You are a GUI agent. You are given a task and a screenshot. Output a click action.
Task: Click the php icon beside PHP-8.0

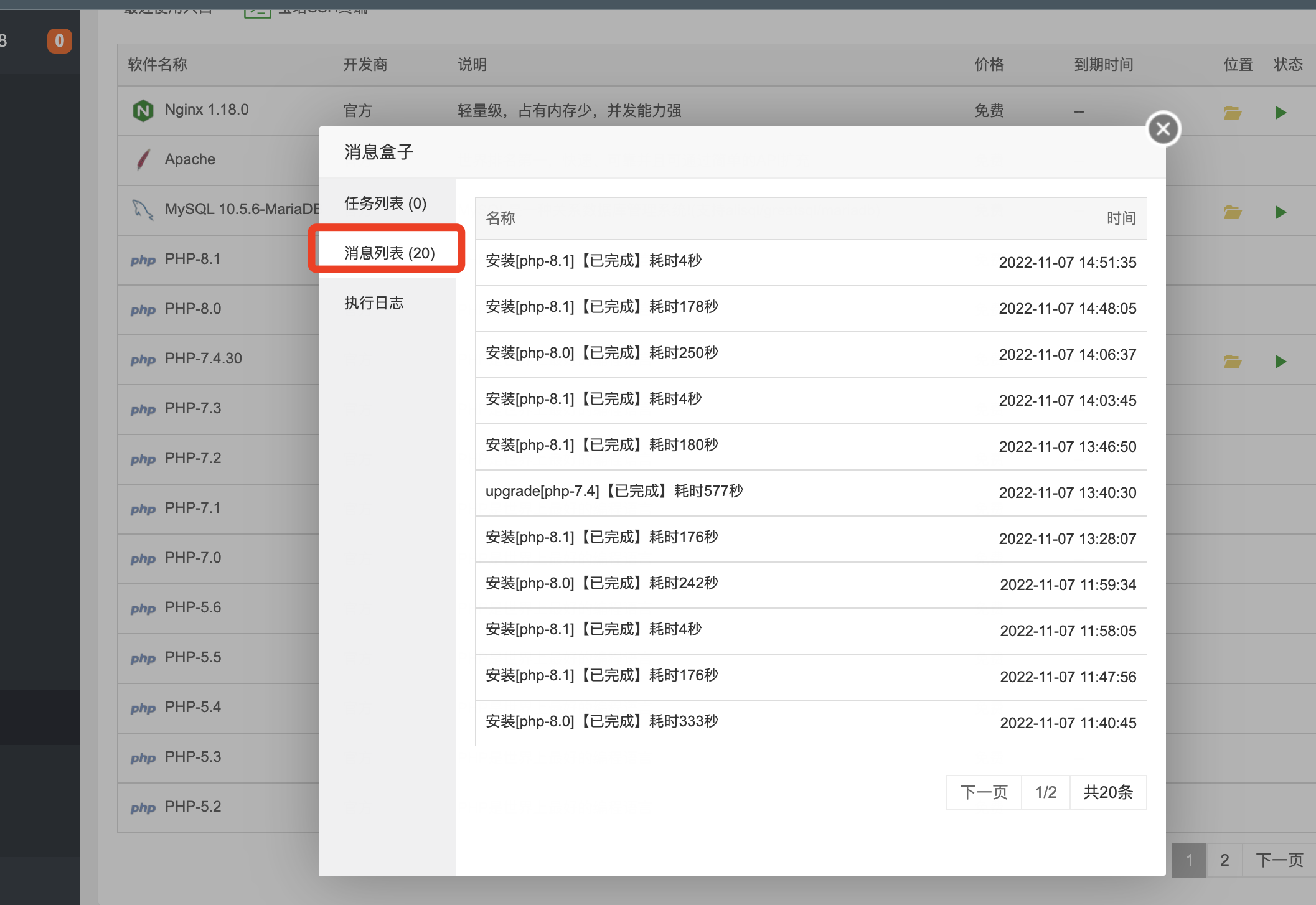coord(143,310)
